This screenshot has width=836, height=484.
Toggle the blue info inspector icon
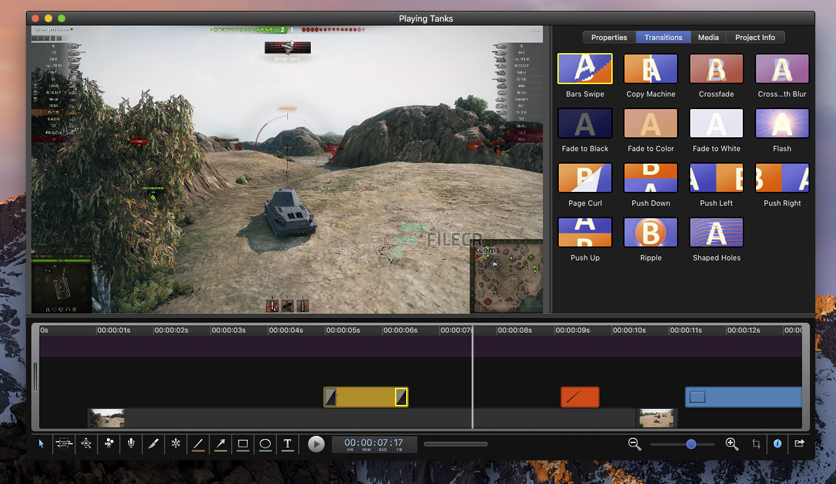777,443
